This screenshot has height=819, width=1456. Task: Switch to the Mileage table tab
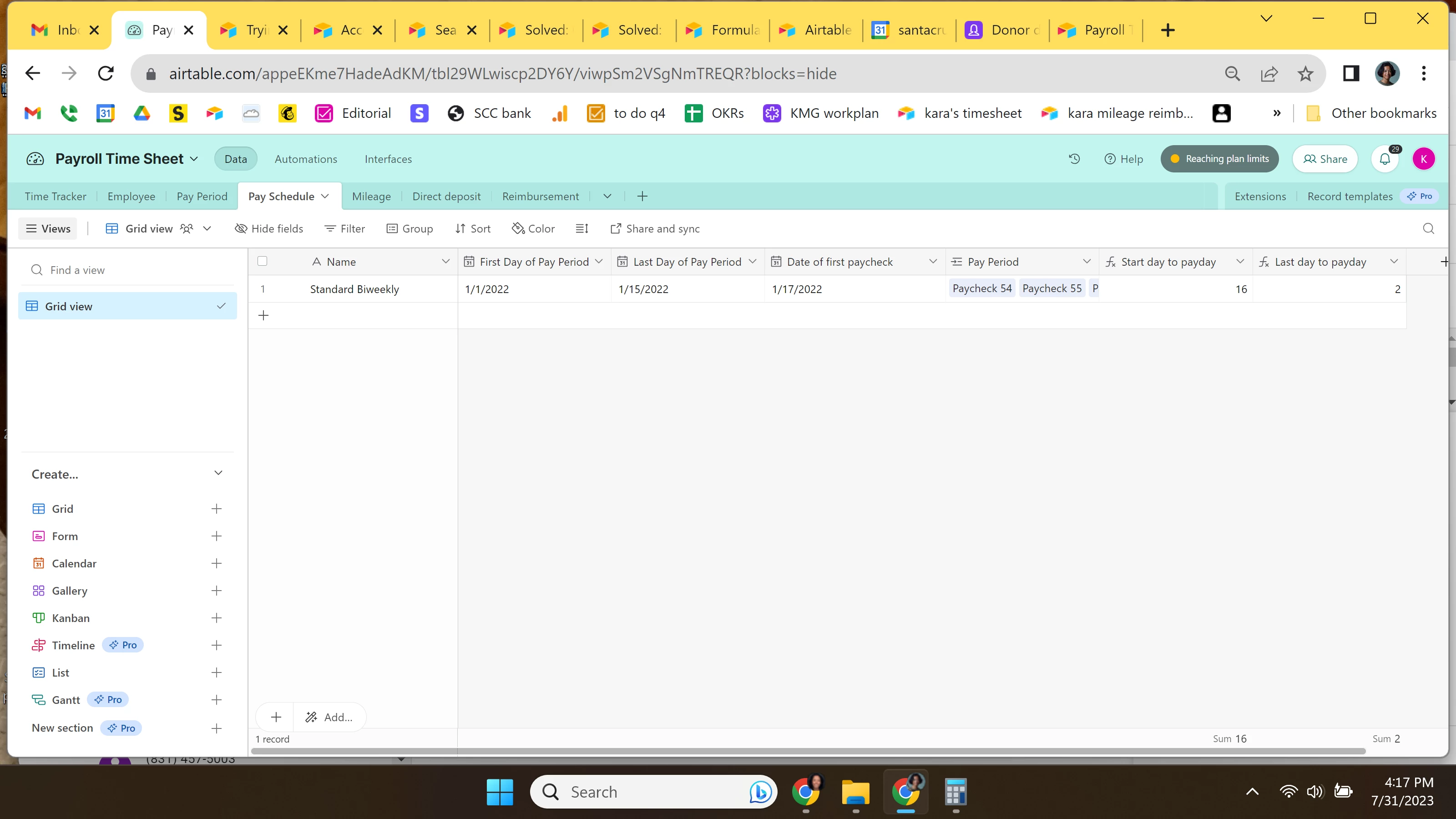pyautogui.click(x=371, y=196)
